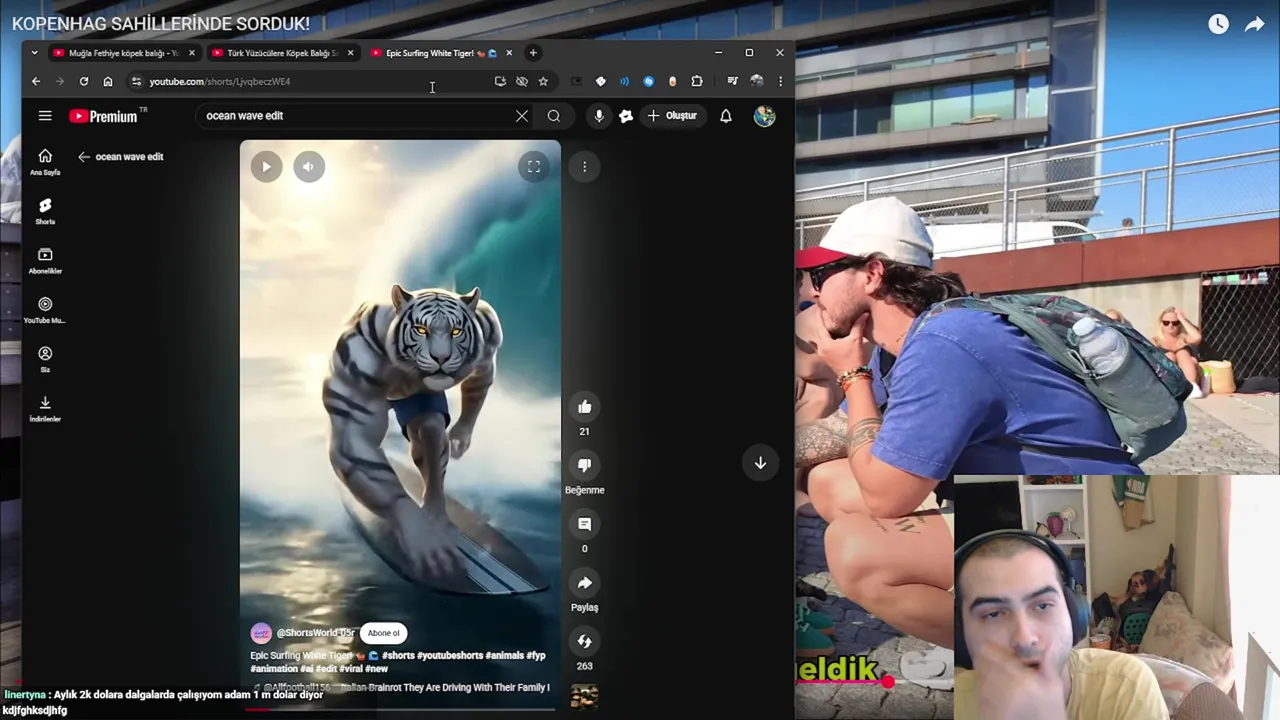1280x720 pixels.
Task: Go to the next Short with down arrow
Action: (x=760, y=463)
